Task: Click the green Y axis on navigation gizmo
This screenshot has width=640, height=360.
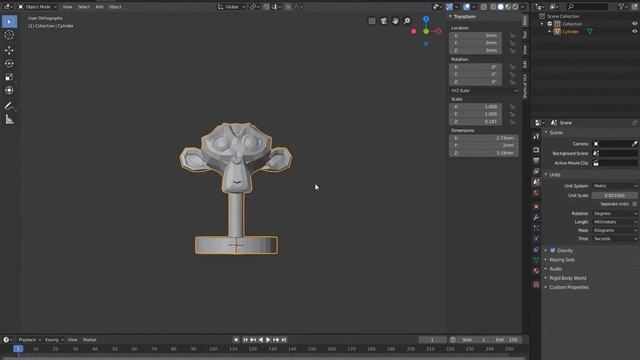Action: tap(426, 31)
